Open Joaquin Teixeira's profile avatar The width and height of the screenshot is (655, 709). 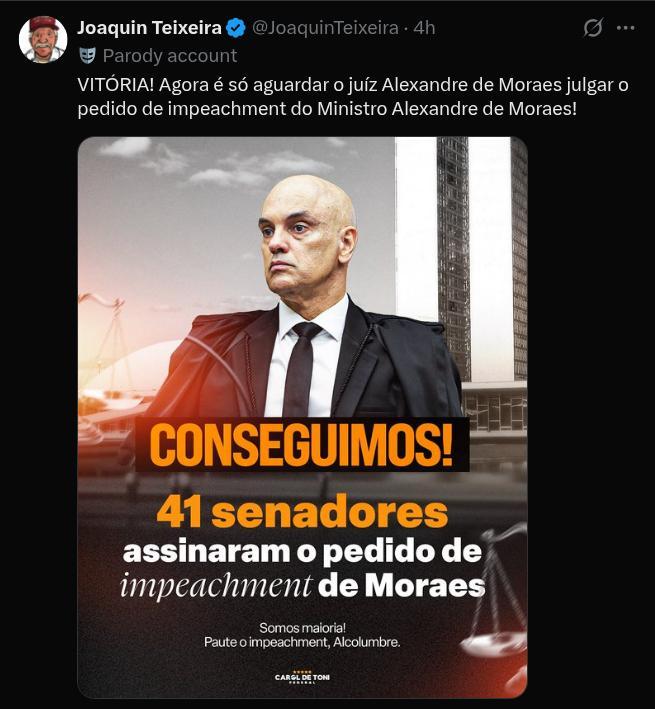[x=43, y=39]
